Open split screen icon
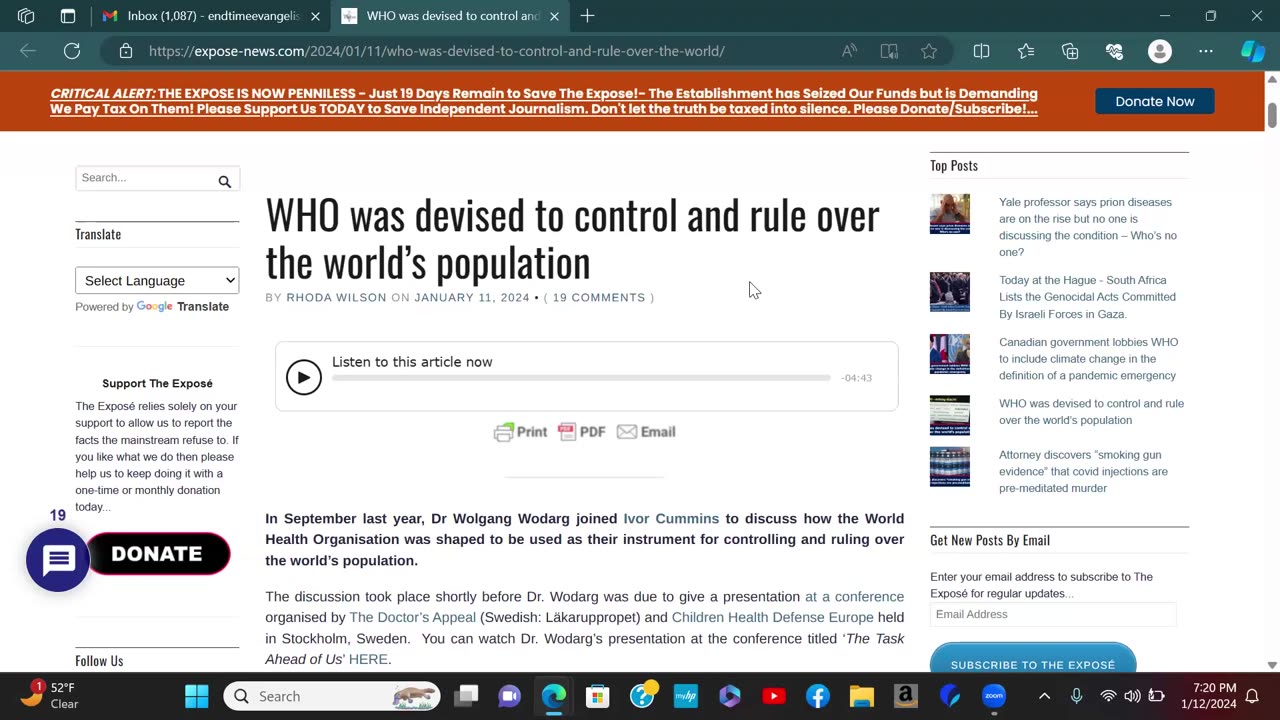The width and height of the screenshot is (1280, 720). 981,51
